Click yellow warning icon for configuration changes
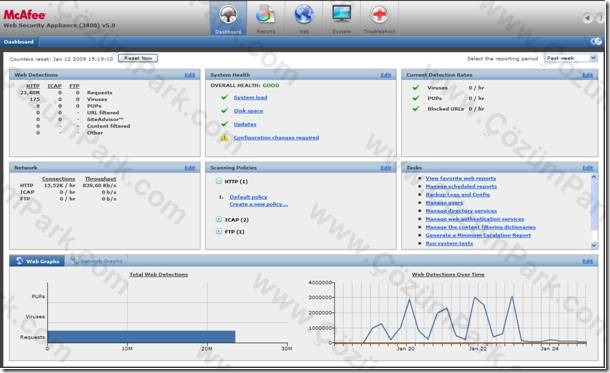The height and width of the screenshot is (373, 610). pyautogui.click(x=224, y=137)
